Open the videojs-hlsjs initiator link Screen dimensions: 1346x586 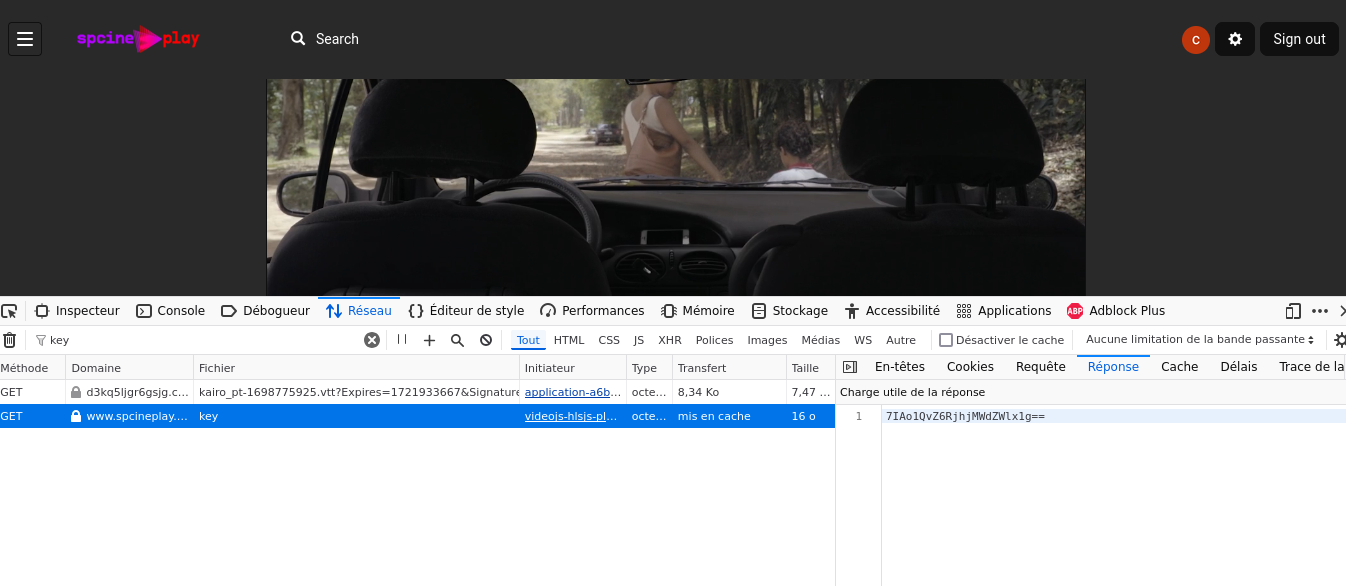573,416
